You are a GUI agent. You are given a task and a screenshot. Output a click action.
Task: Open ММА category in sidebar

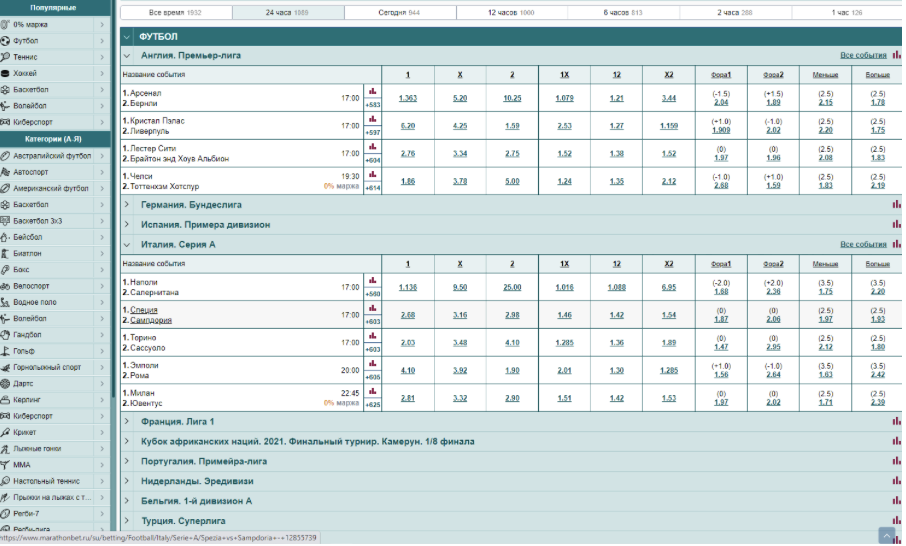pyautogui.click(x=55, y=465)
